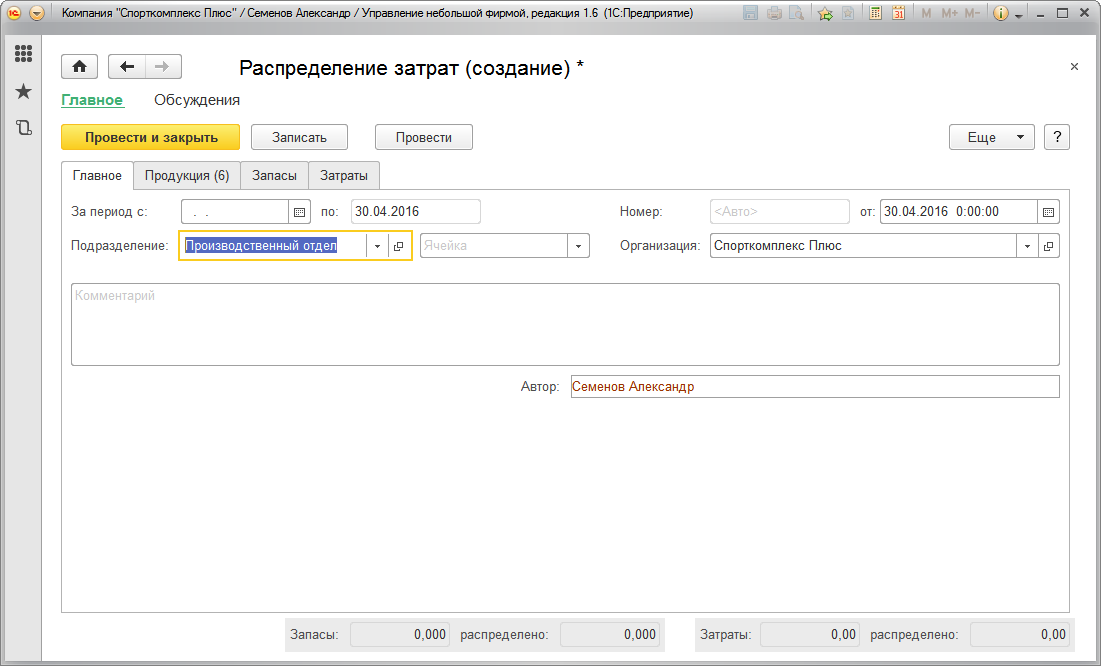This screenshot has width=1101, height=666.
Task: Close the Распределение затрат form
Action: click(x=1074, y=67)
